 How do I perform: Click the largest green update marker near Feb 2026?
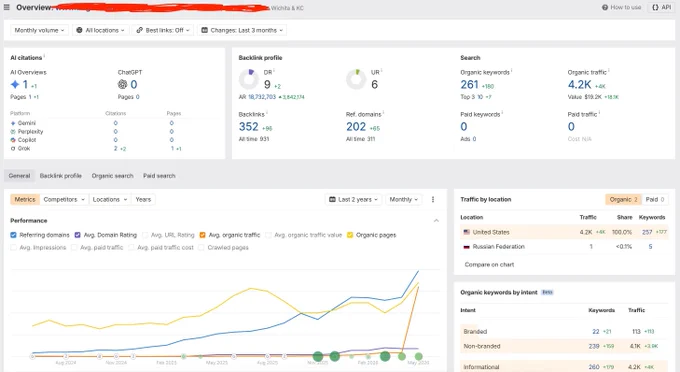click(385, 356)
